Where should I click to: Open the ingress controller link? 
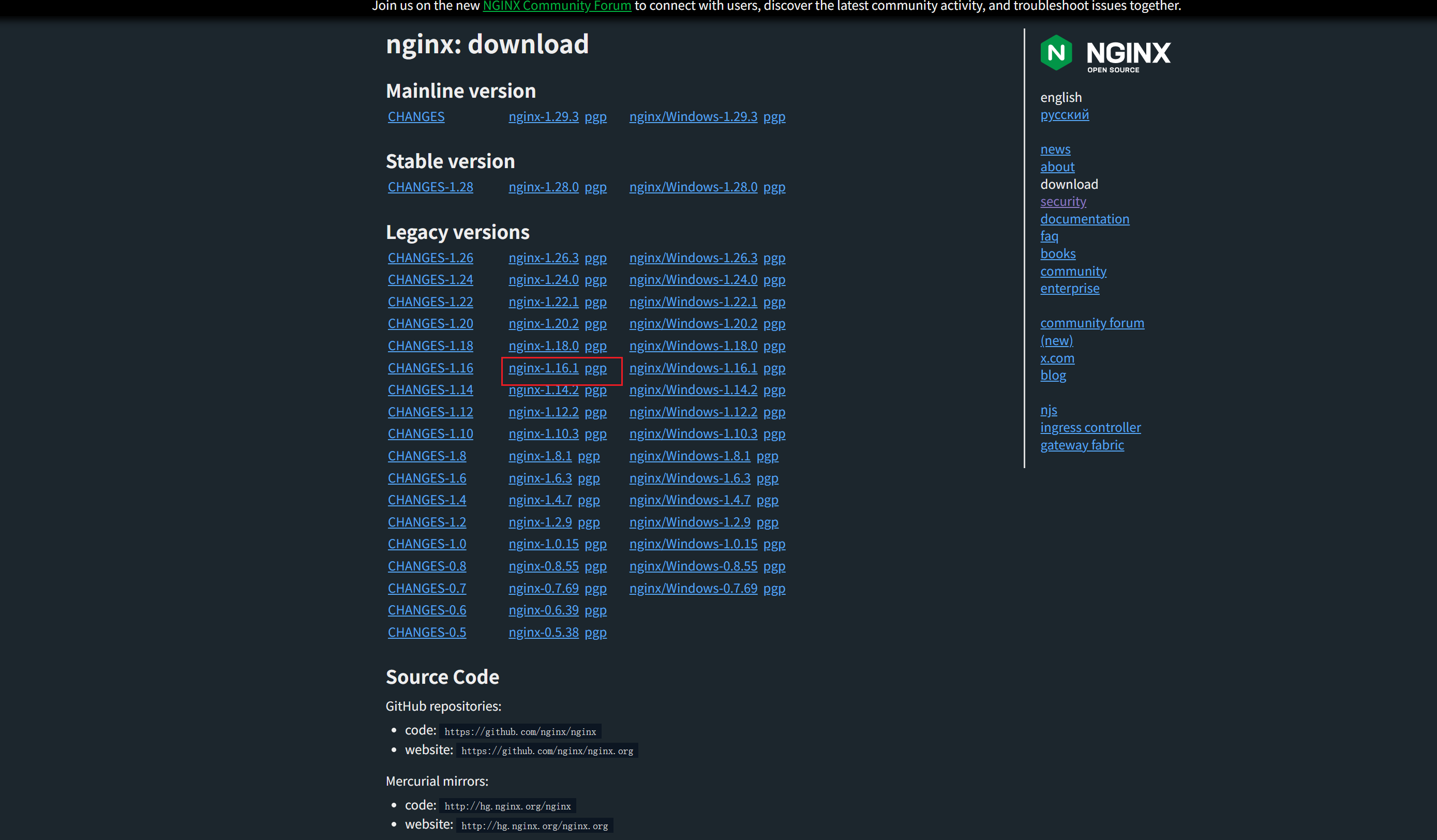tap(1090, 428)
